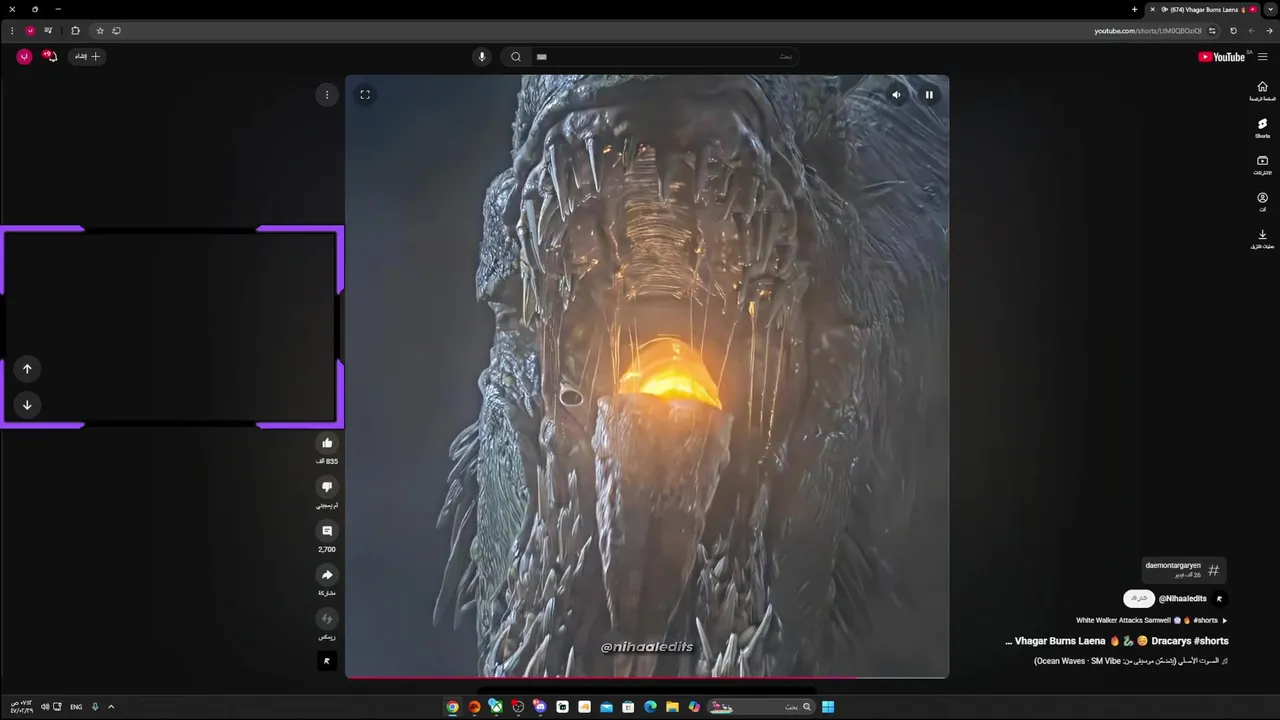Open the sound thumbnail under Remix
The width and height of the screenshot is (1280, 720).
coord(327,661)
